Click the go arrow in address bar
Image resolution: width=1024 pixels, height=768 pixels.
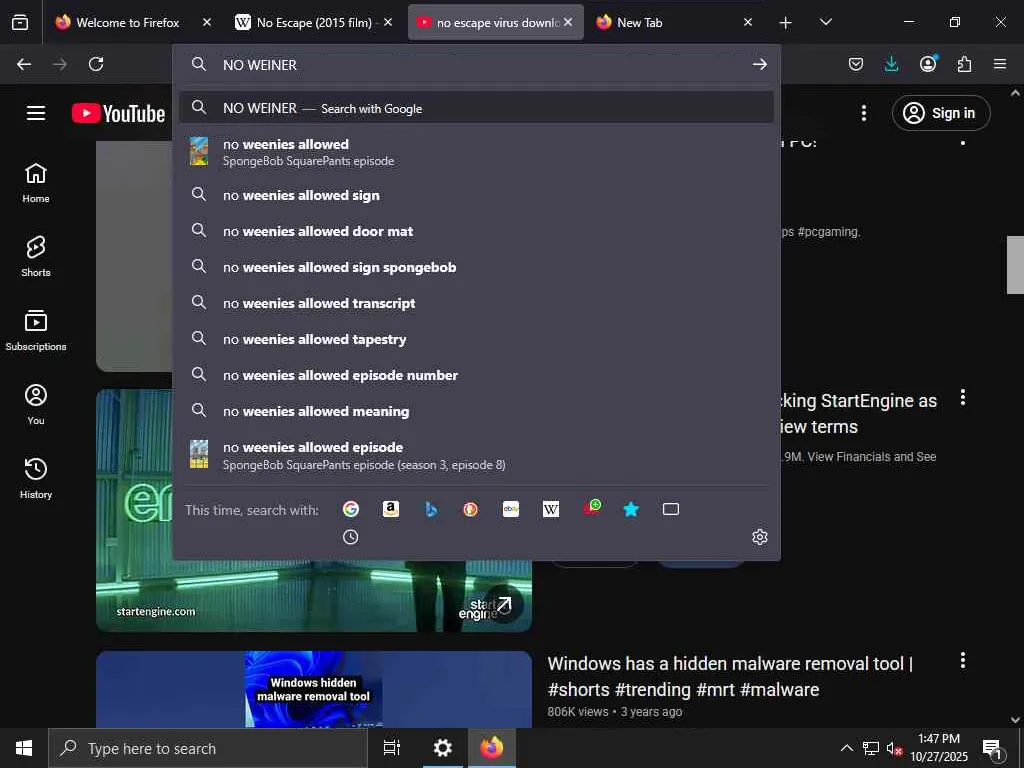pyautogui.click(x=760, y=64)
